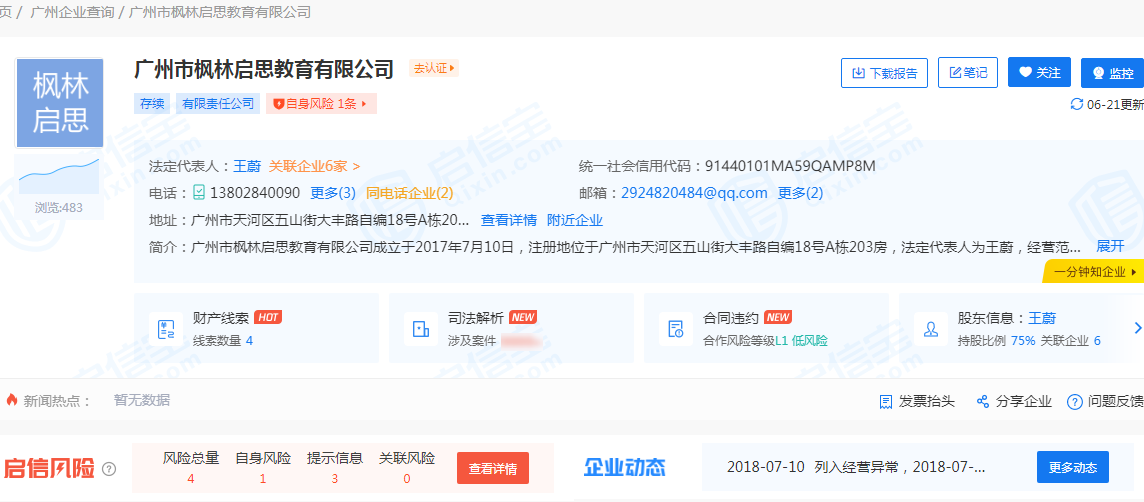Viewport: 1144px width, 502px height.
Task: Open 关联企业6家 link
Action: pyautogui.click(x=314, y=166)
